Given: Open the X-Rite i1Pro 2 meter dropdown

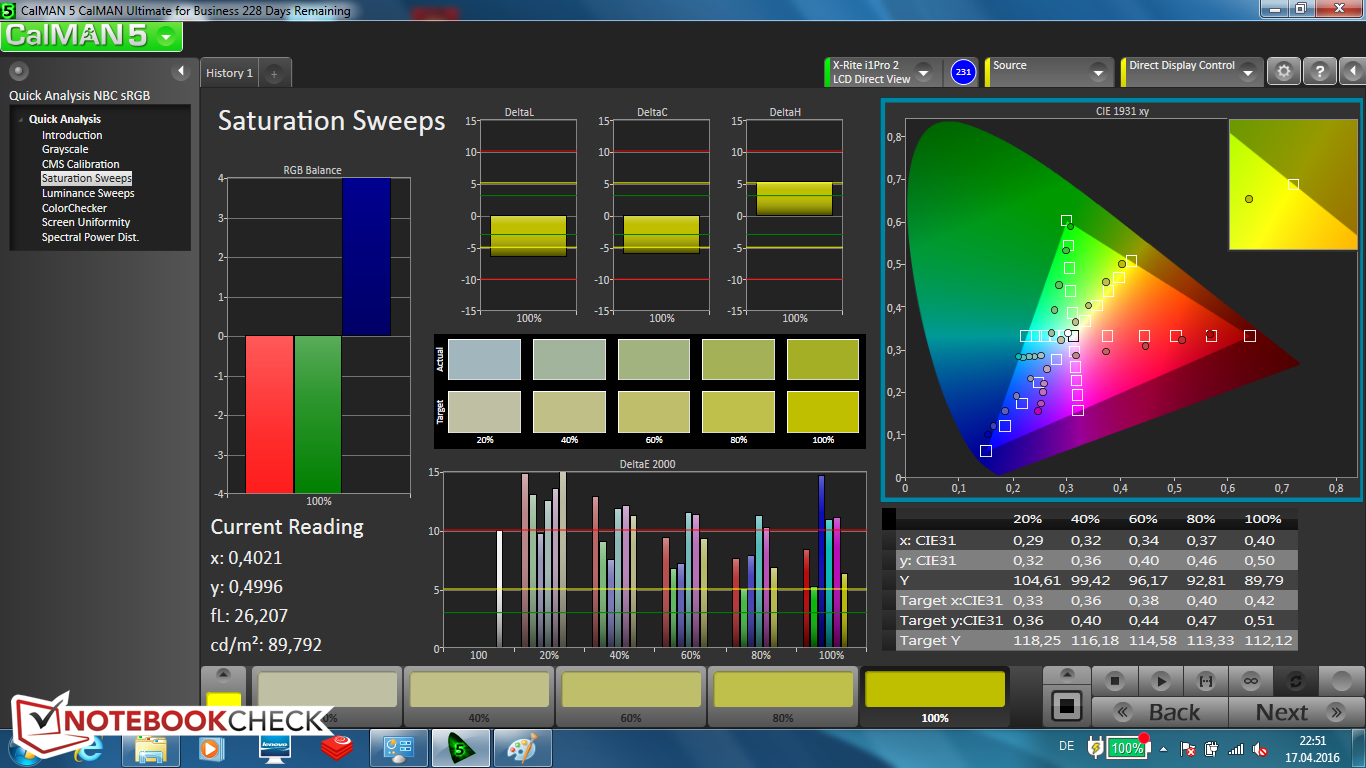Looking at the screenshot, I should tap(923, 73).
